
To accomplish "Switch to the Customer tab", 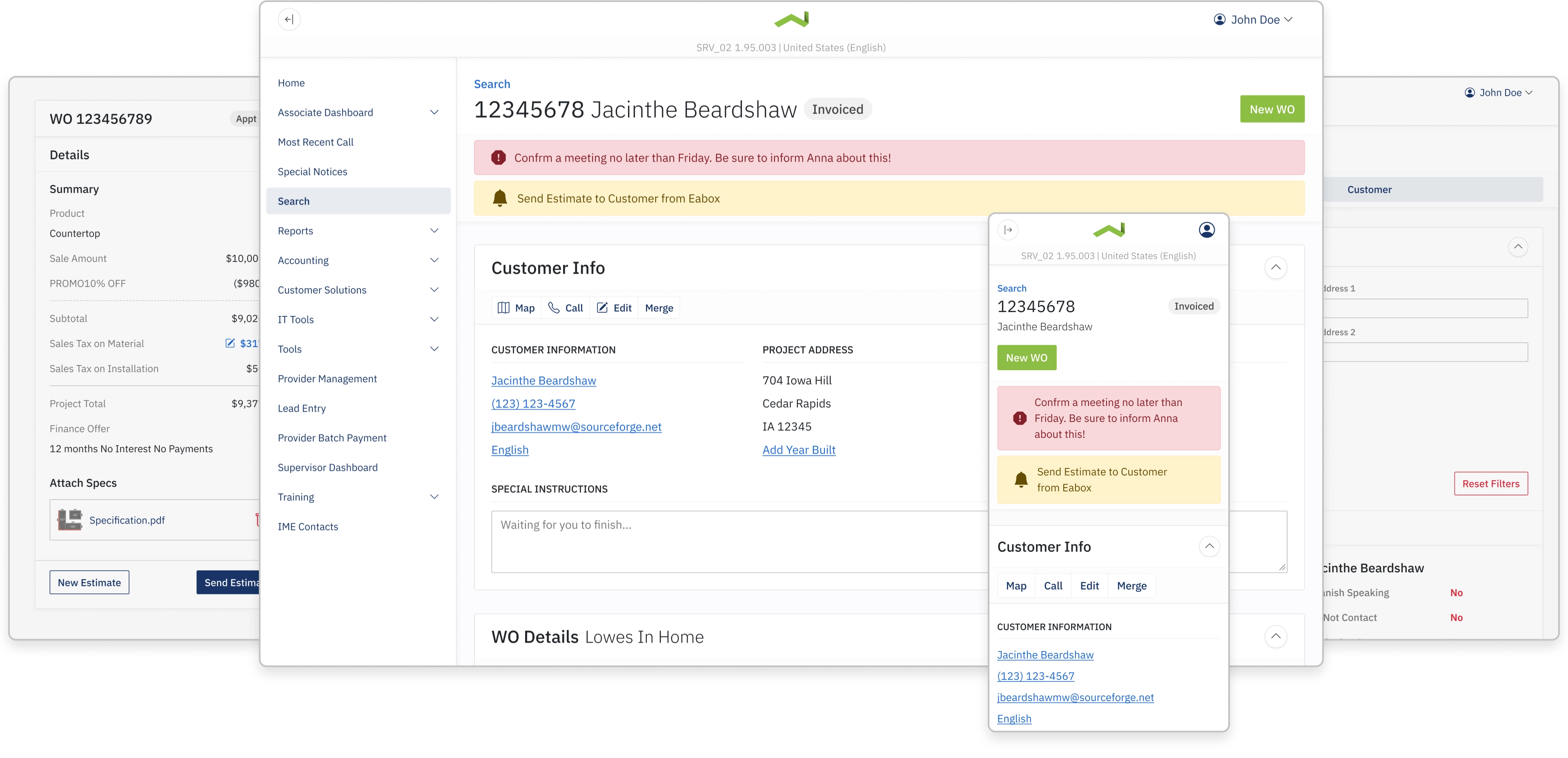I will pyautogui.click(x=1370, y=190).
